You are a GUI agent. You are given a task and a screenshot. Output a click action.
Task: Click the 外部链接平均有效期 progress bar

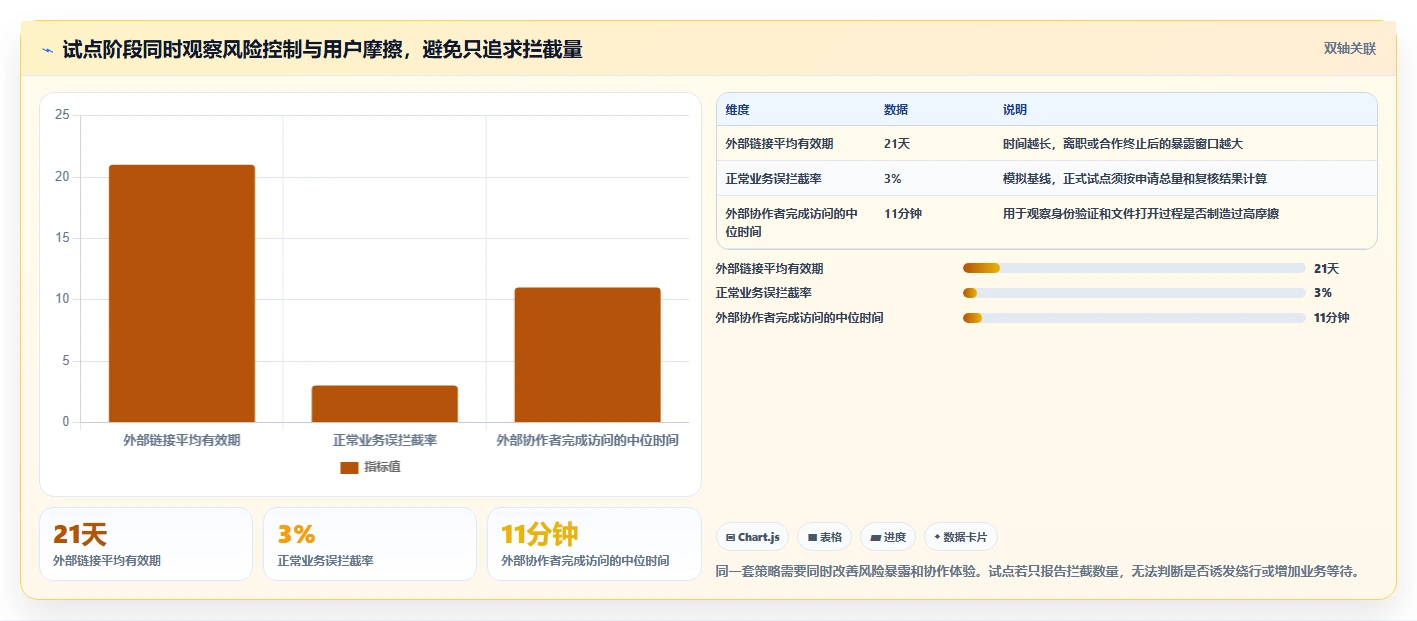pos(1134,268)
